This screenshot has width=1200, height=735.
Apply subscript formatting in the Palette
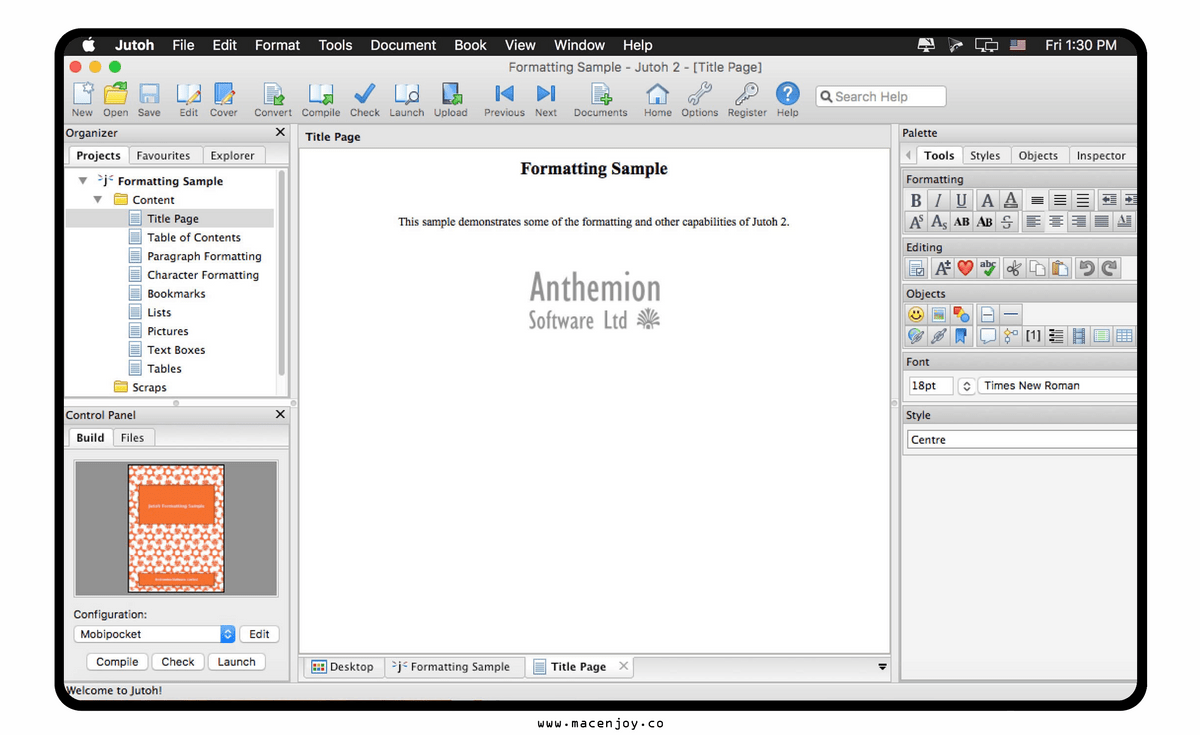pos(939,222)
